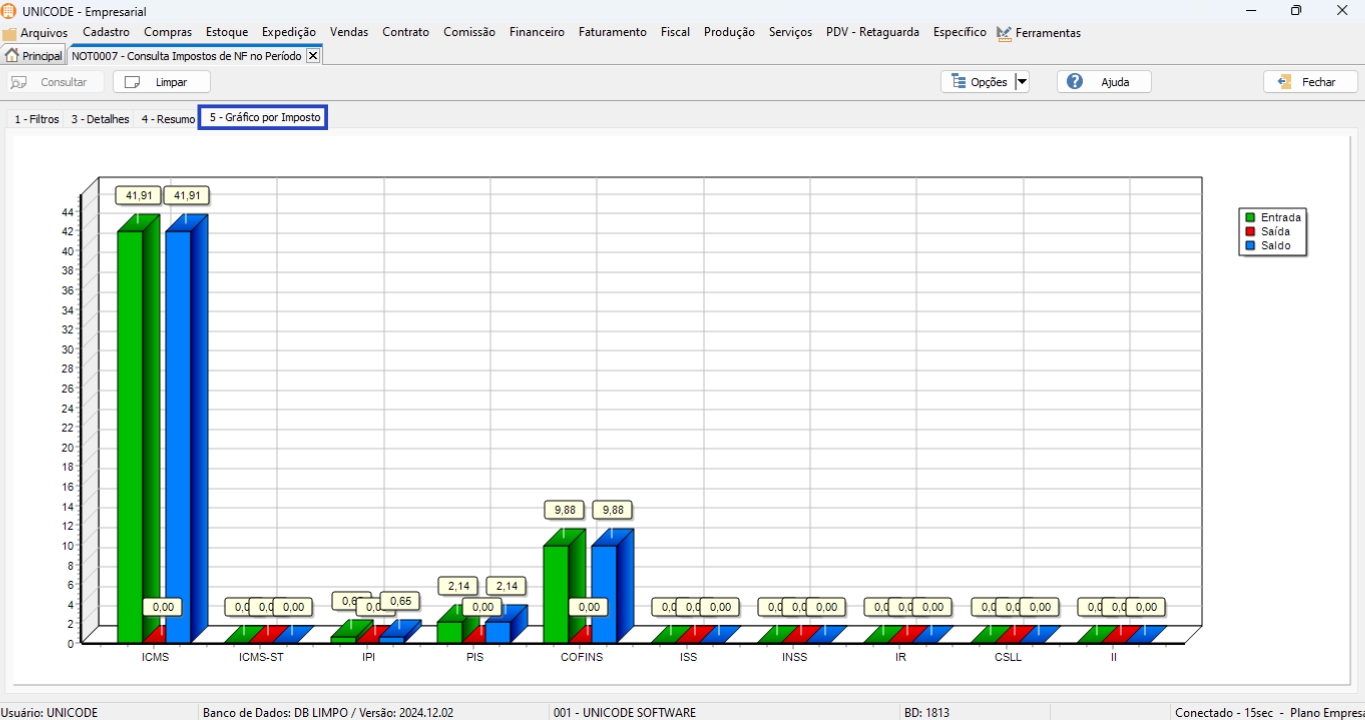This screenshot has width=1365, height=720.
Task: Click the Arquivos folder icon menu
Action: [x=10, y=34]
